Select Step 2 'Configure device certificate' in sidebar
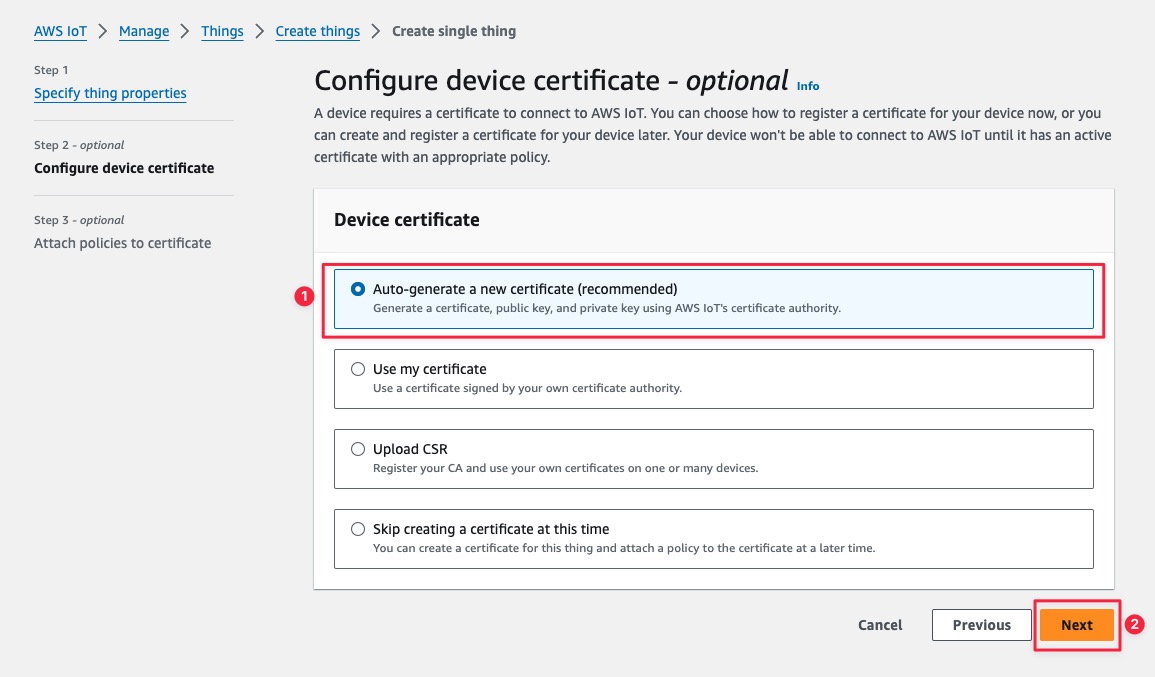Viewport: 1155px width, 677px height. tap(124, 168)
